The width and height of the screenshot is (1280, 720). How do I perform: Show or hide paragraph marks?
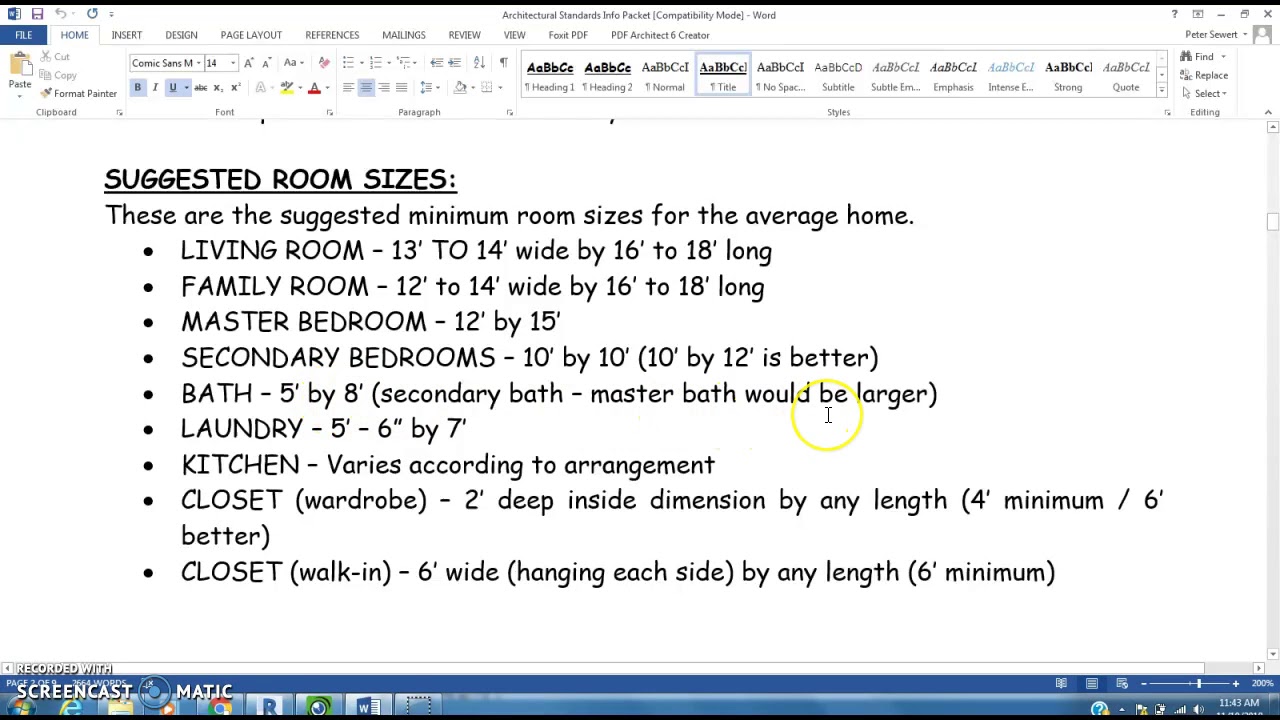point(503,63)
